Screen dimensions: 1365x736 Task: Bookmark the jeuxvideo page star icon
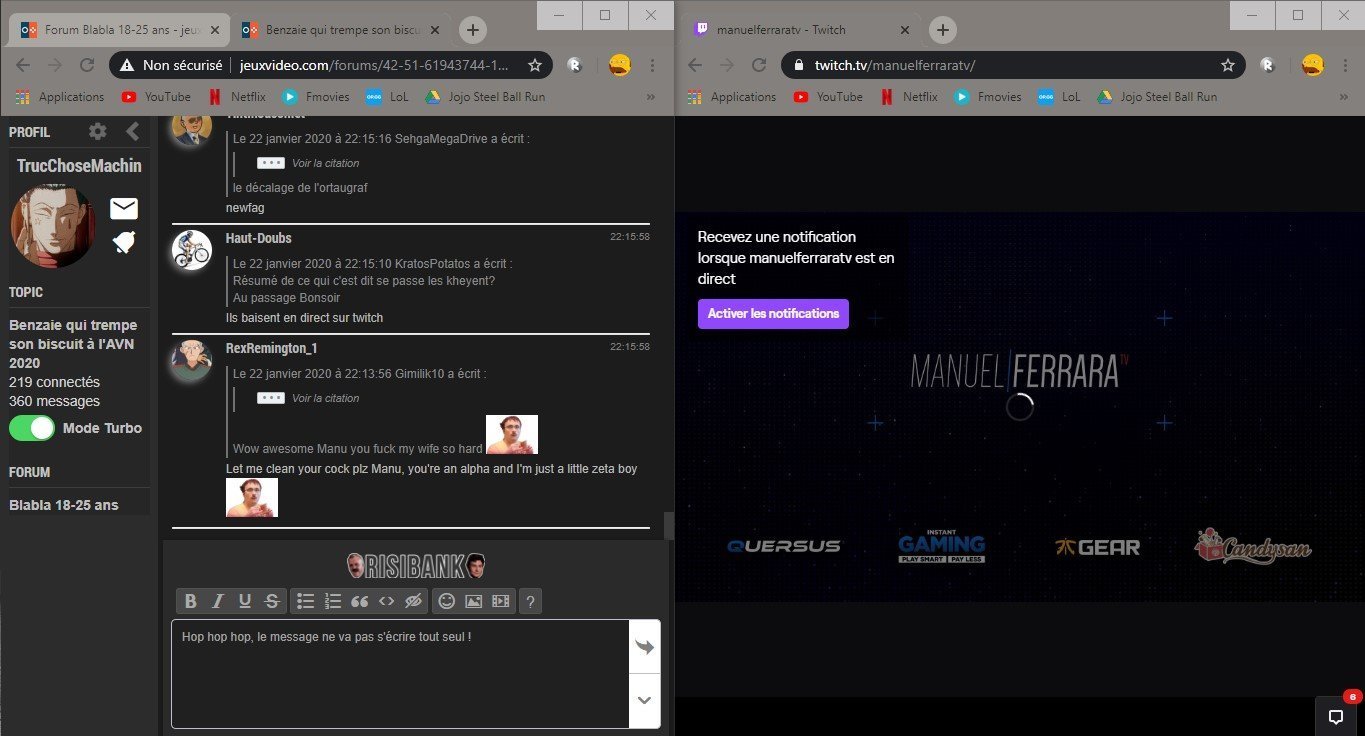pos(535,65)
